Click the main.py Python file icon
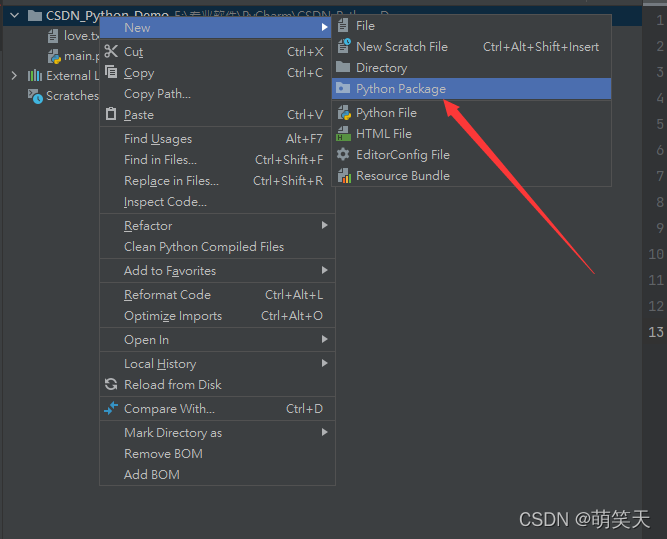The width and height of the screenshot is (667, 539). tap(54, 56)
